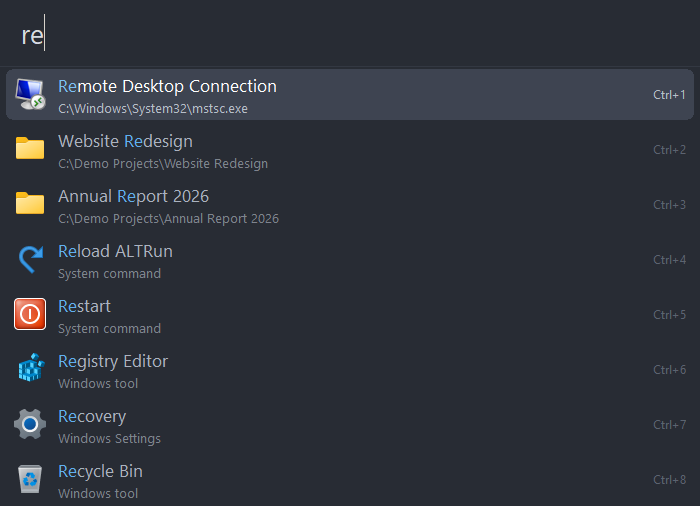Click the Website Redesign folder icon
The image size is (700, 506).
[30, 149]
